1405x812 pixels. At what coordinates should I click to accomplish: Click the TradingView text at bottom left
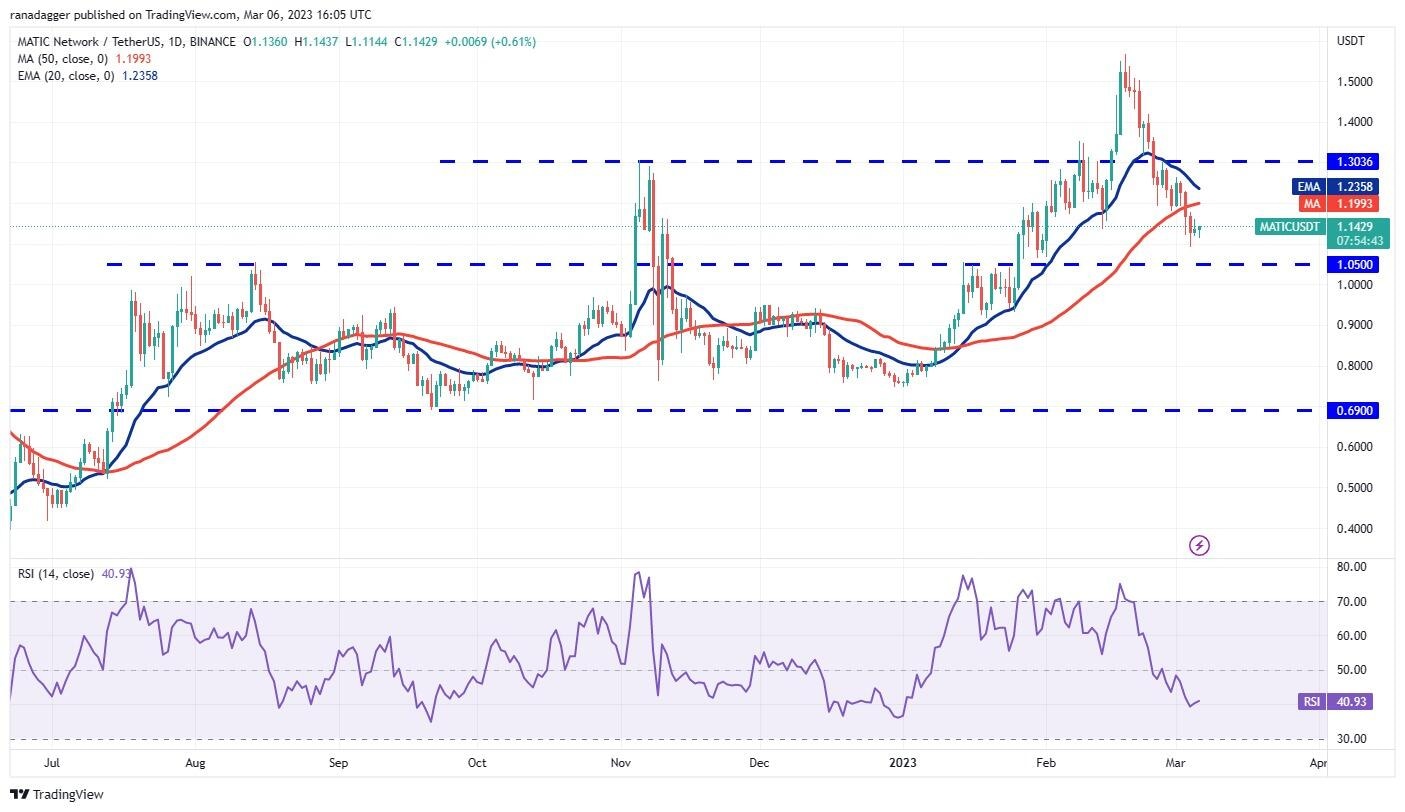(x=68, y=795)
